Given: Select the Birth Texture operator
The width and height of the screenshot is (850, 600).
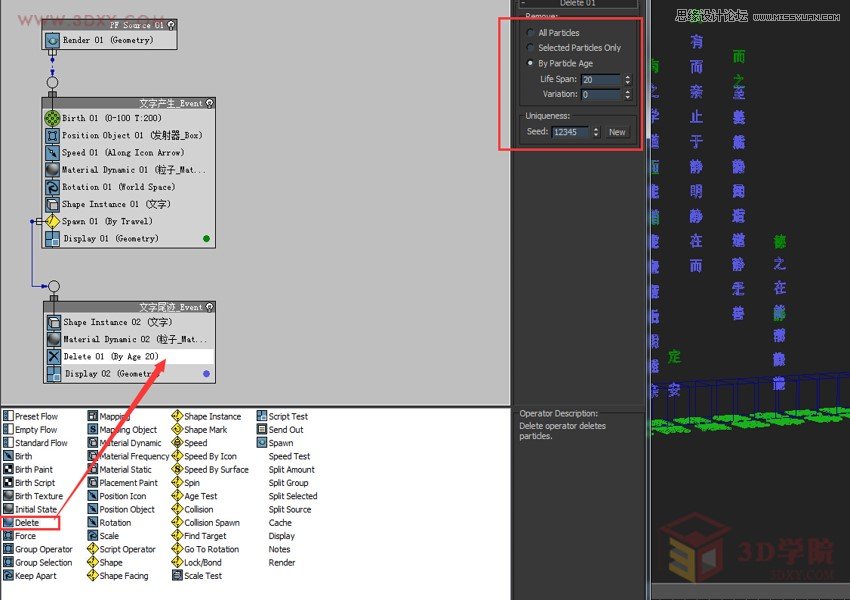Looking at the screenshot, I should [33, 496].
